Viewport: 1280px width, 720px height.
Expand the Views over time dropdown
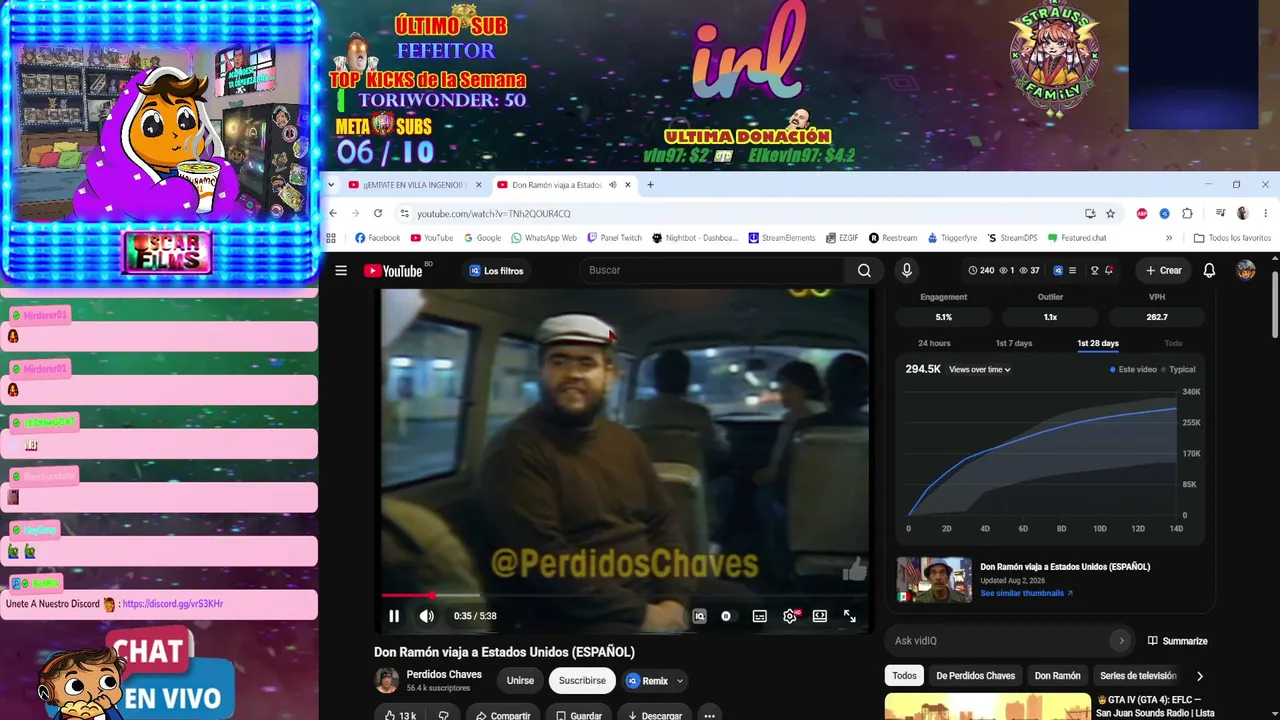980,370
